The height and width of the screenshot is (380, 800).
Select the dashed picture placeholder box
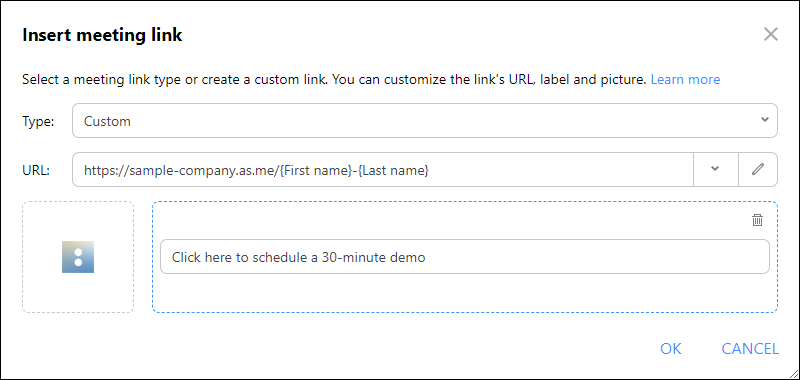pos(78,257)
